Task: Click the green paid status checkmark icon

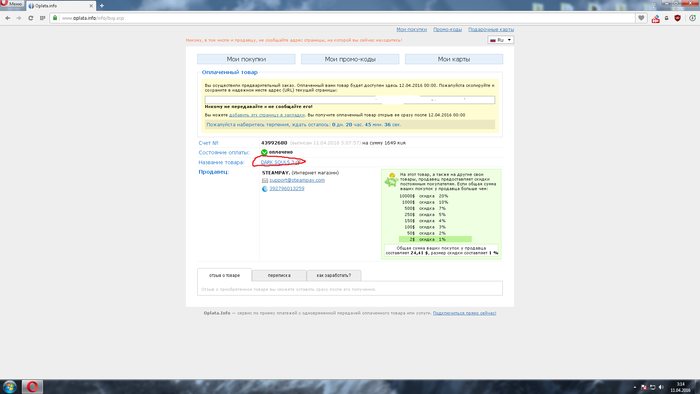Action: 264,152
